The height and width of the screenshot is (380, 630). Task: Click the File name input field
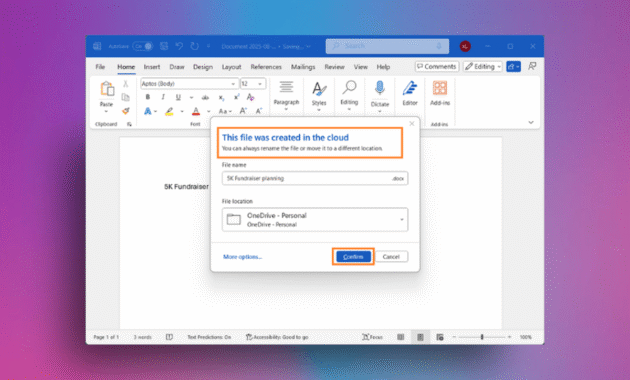315,178
